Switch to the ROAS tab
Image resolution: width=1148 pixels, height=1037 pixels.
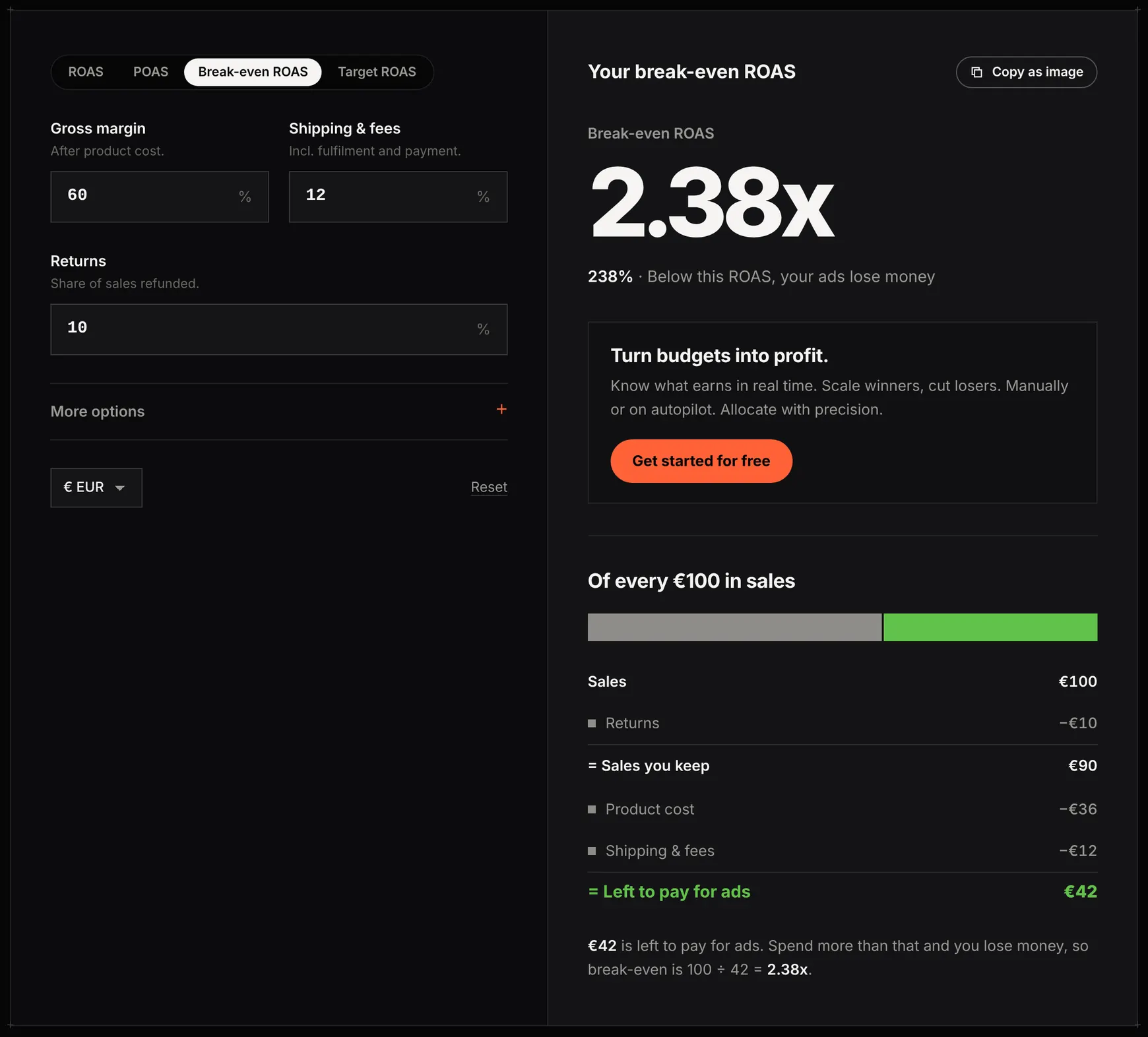(x=86, y=72)
